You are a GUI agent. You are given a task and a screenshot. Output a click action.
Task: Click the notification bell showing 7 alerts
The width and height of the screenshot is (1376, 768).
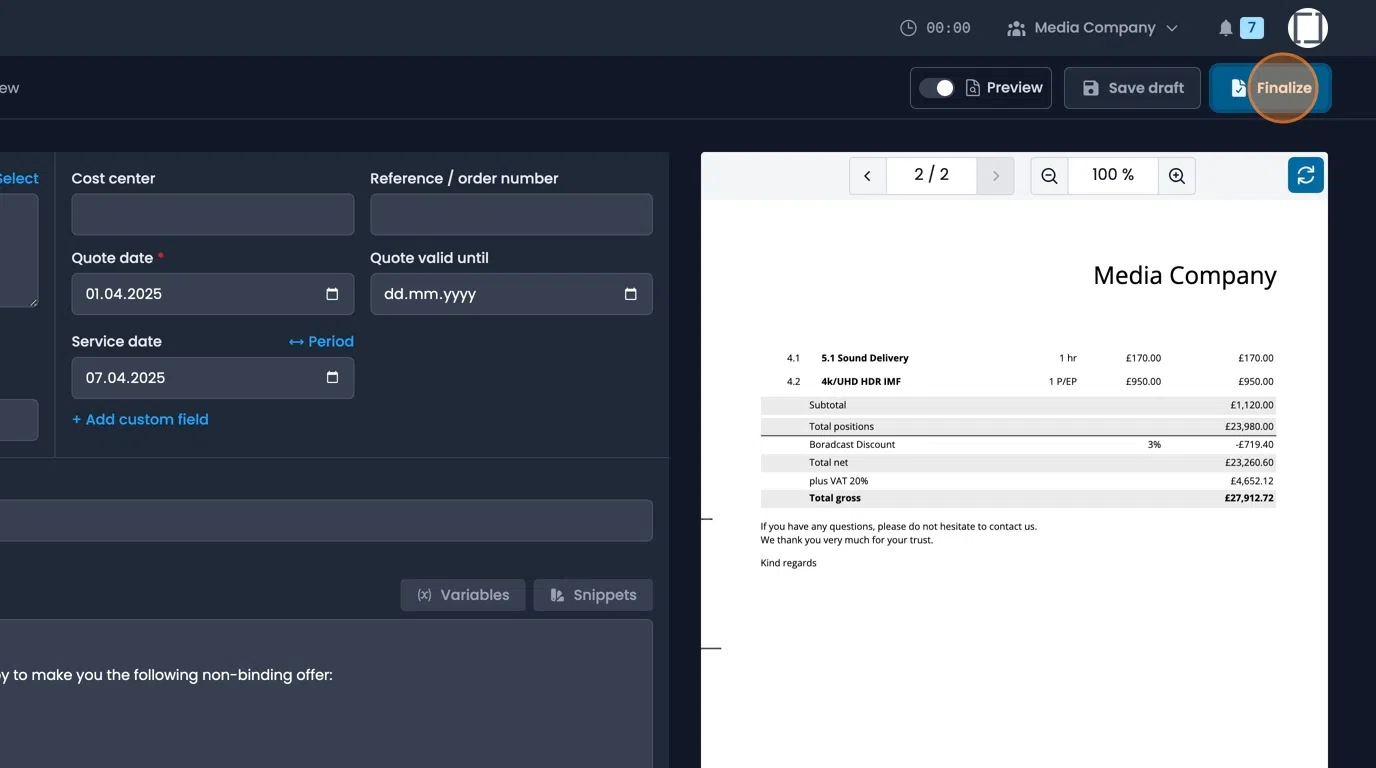click(x=1226, y=27)
